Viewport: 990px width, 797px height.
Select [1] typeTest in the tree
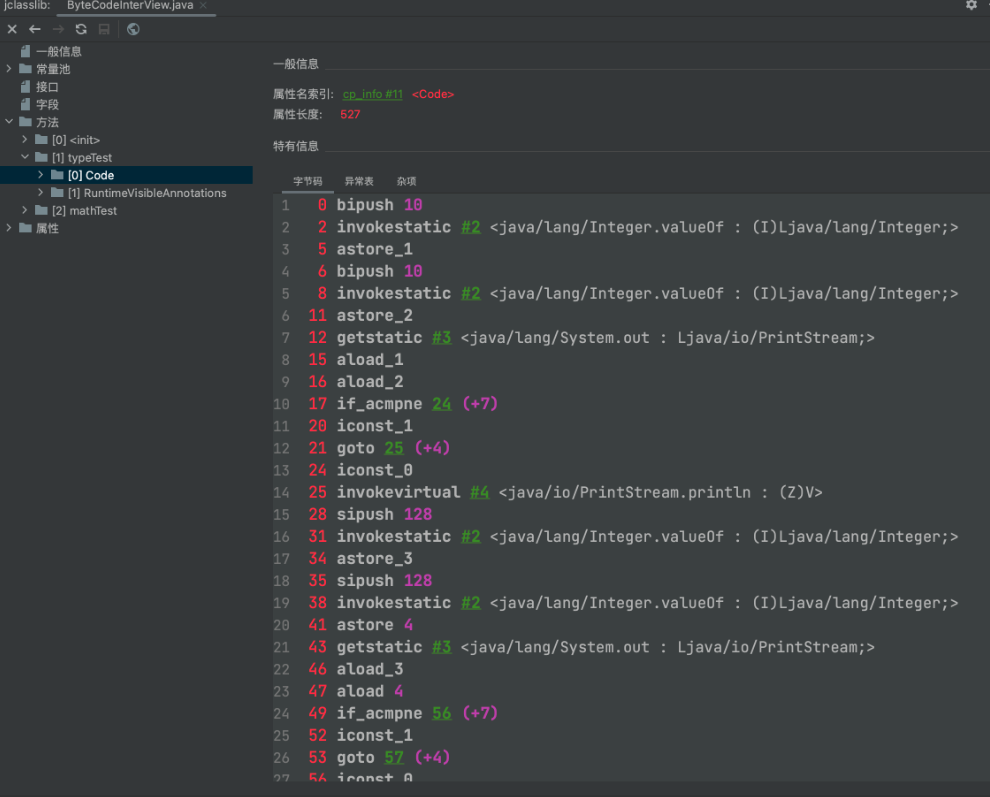click(x=82, y=157)
